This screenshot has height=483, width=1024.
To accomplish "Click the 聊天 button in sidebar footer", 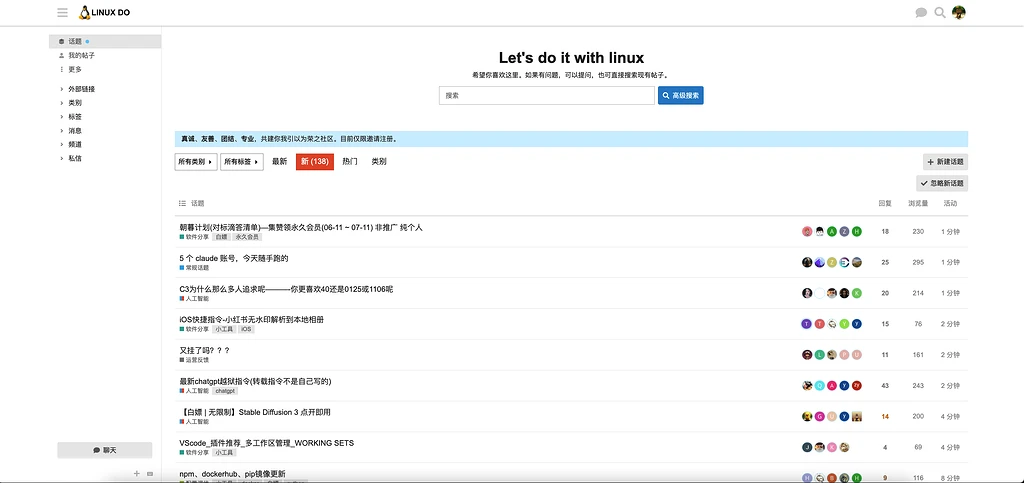I will [x=104, y=450].
